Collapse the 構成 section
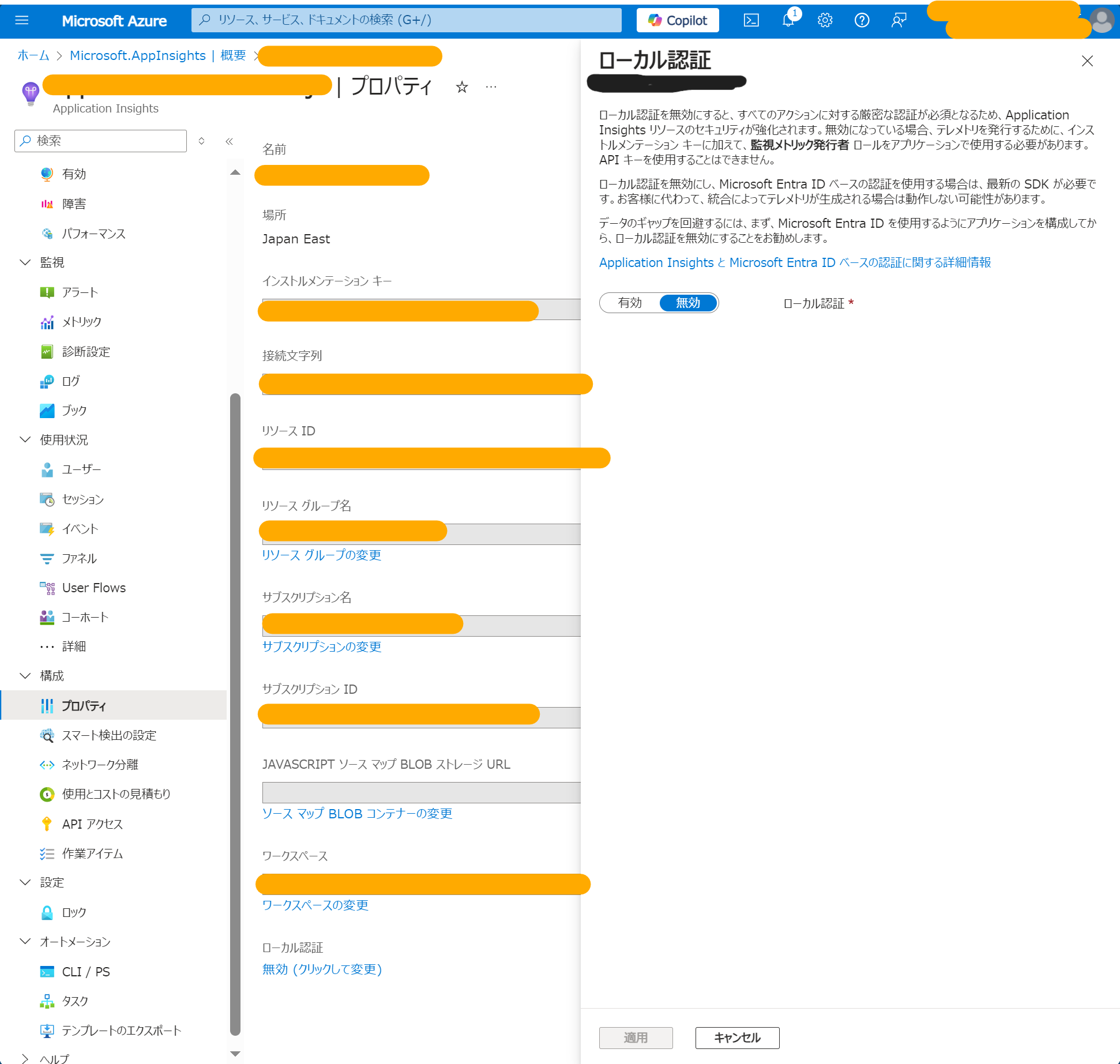The width and height of the screenshot is (1120, 1064). pos(25,676)
